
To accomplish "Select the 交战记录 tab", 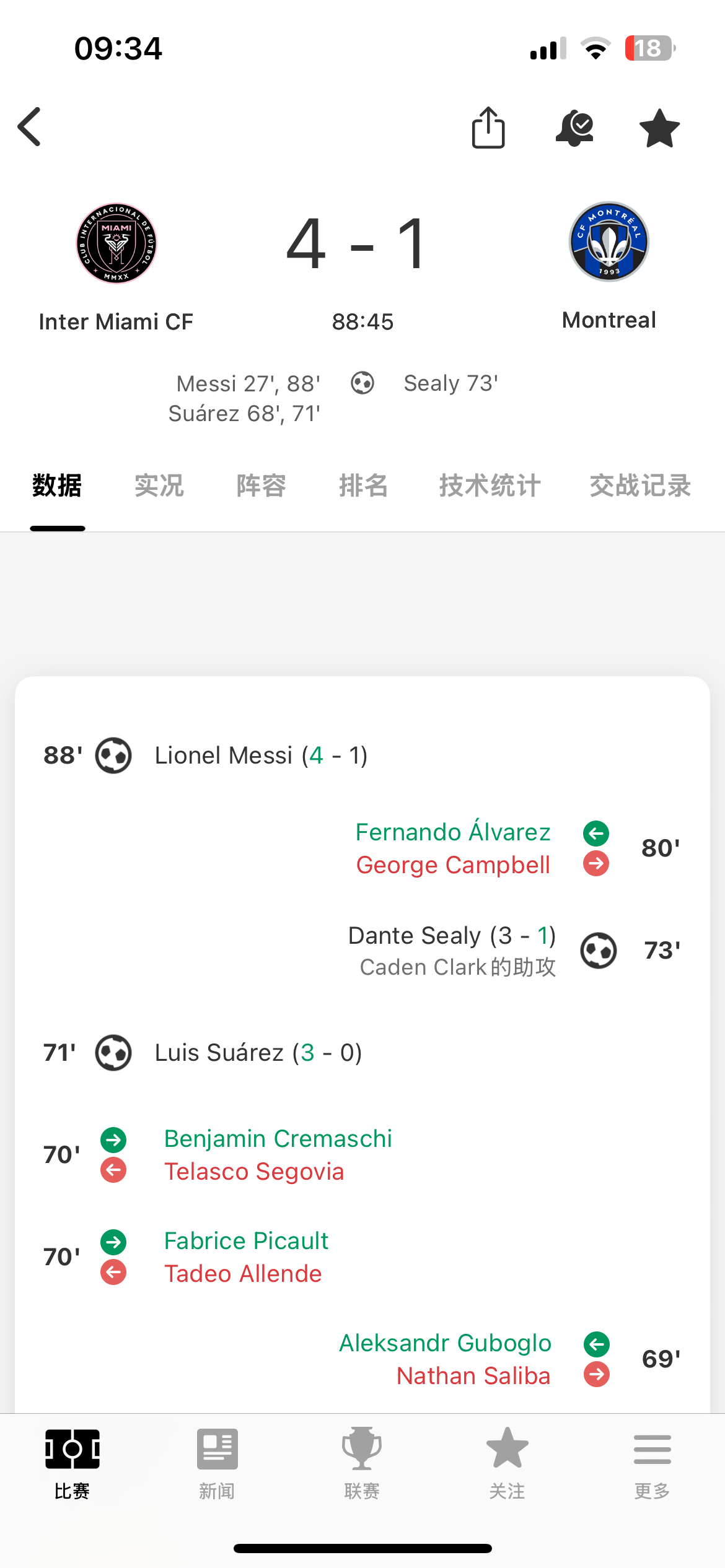I will (x=640, y=486).
